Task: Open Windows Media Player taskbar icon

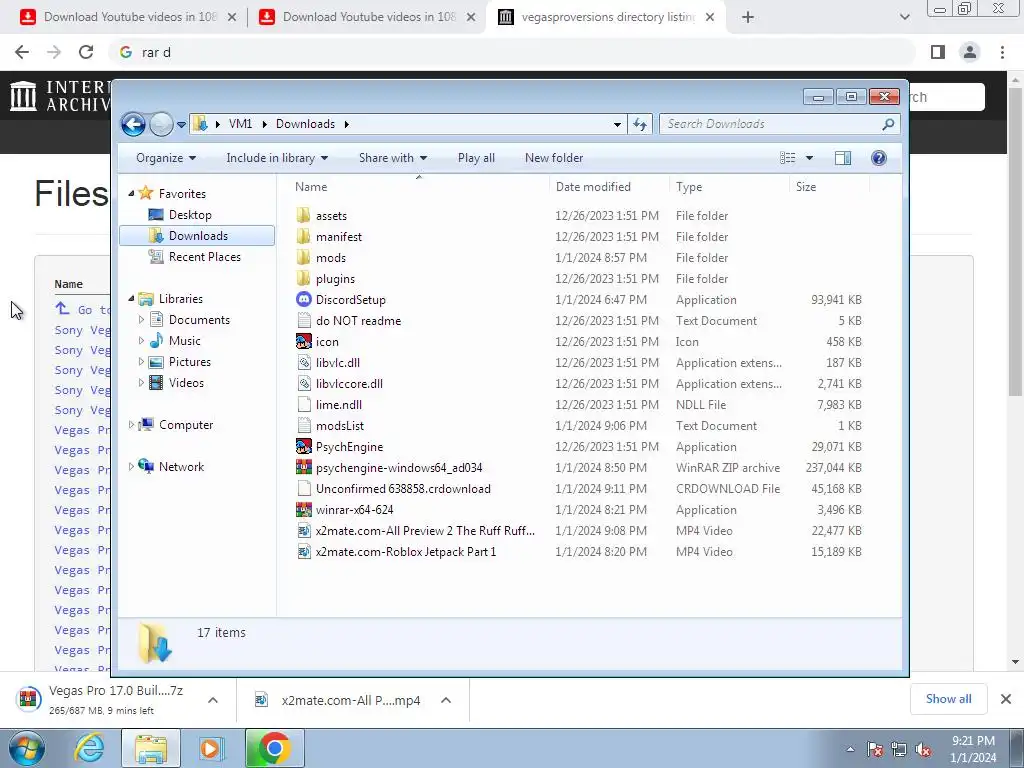Action: coord(212,748)
